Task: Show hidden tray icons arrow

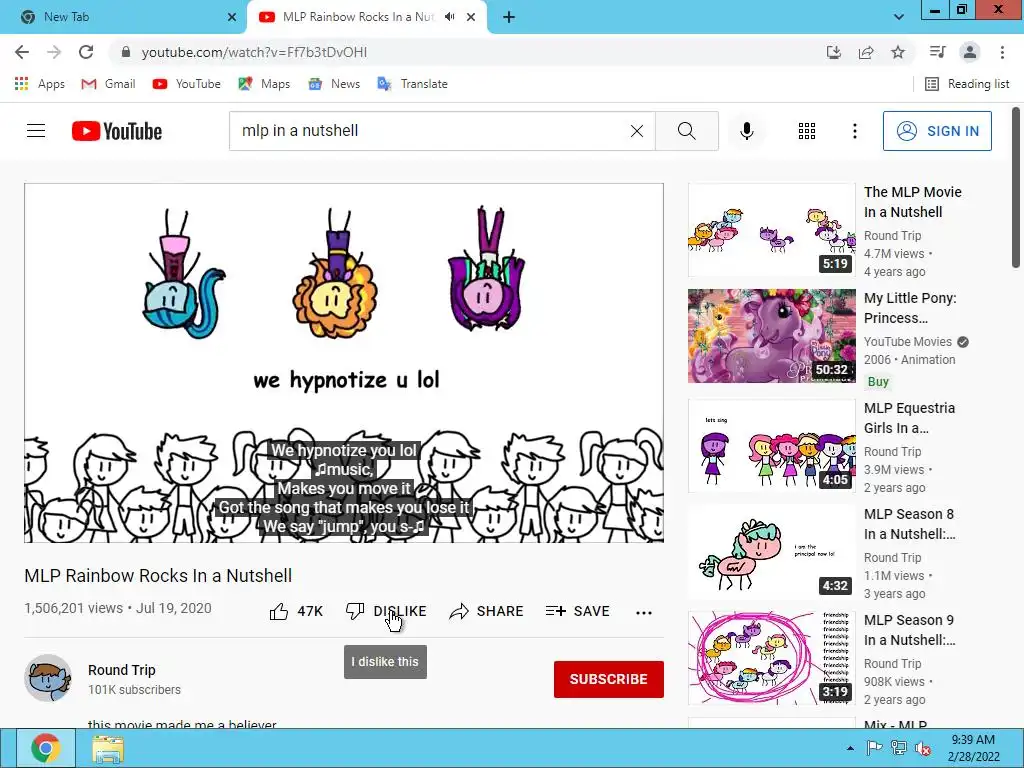Action: [x=850, y=748]
